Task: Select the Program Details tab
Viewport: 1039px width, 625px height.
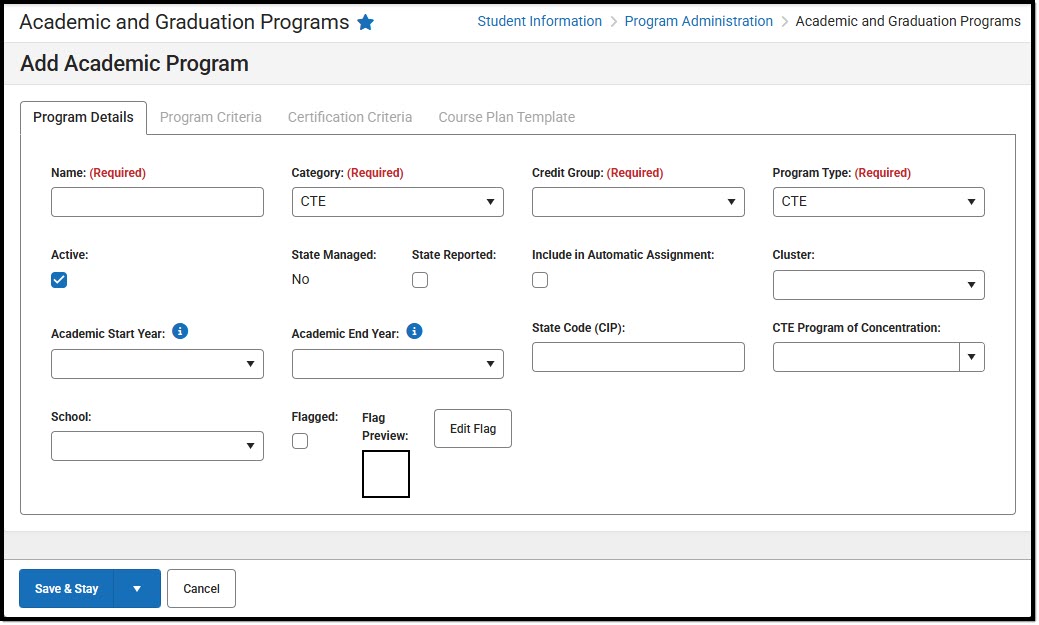Action: pyautogui.click(x=83, y=117)
